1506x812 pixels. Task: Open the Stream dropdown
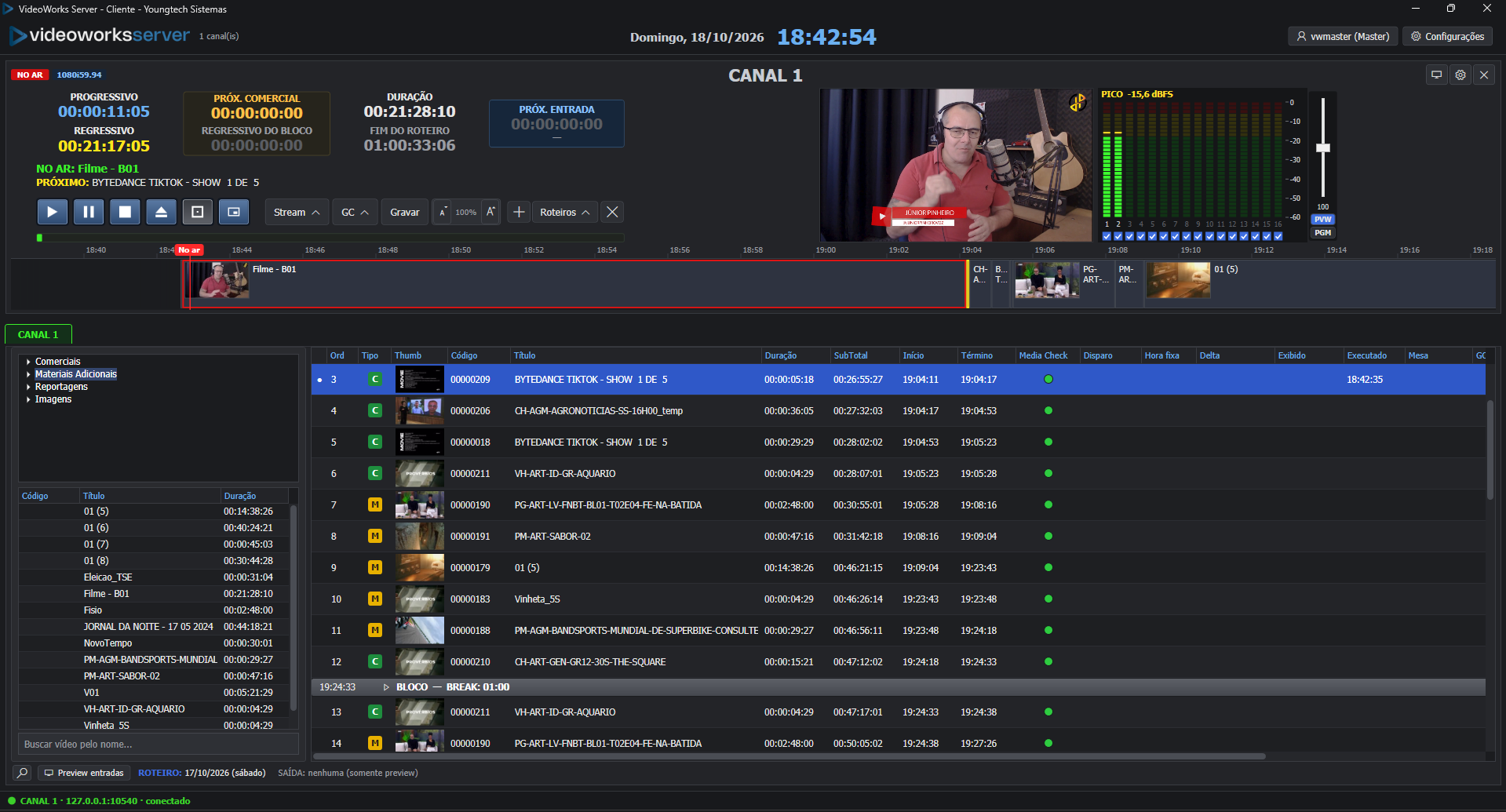[297, 212]
